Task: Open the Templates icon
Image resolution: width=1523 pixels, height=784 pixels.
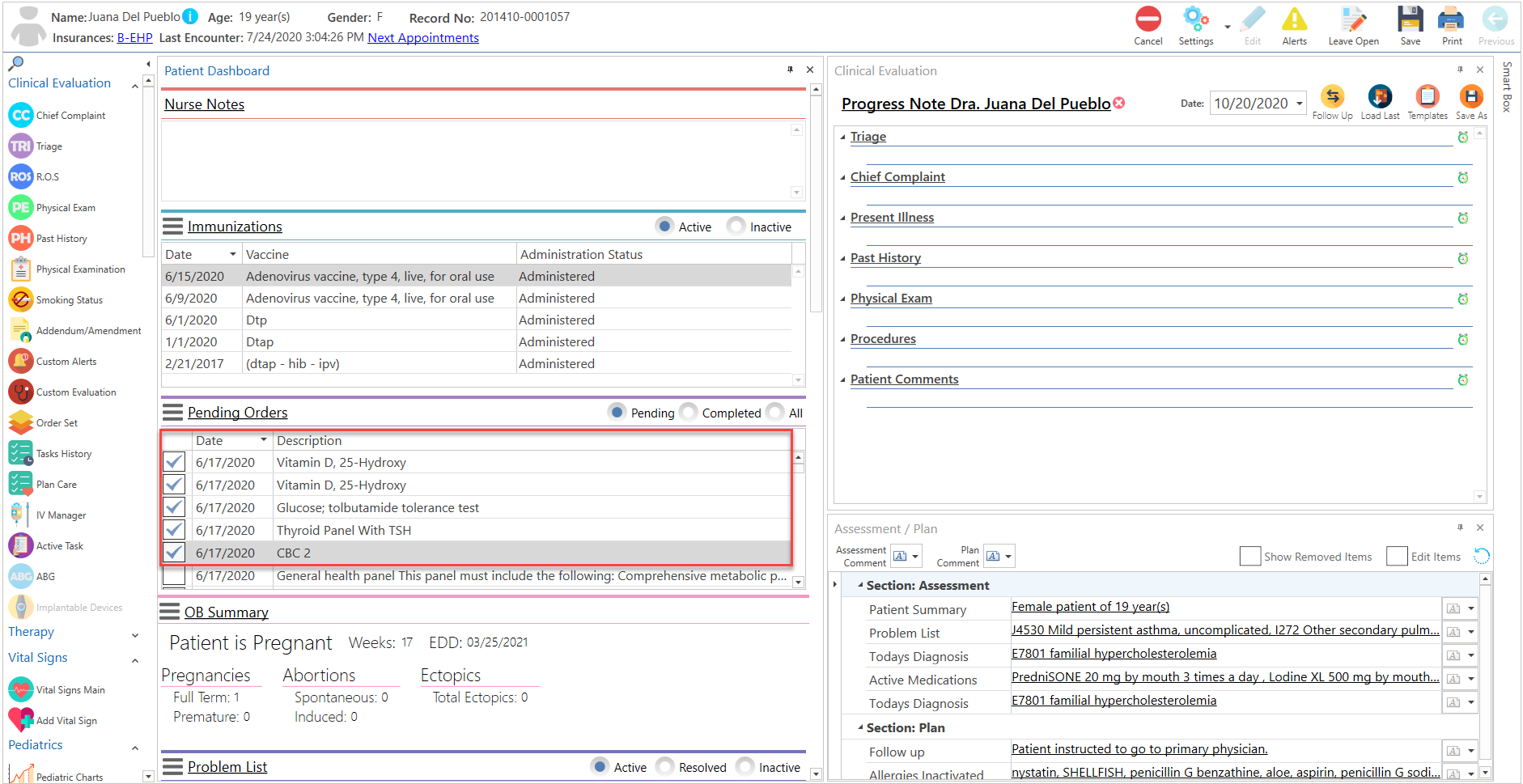Action: pyautogui.click(x=1428, y=96)
